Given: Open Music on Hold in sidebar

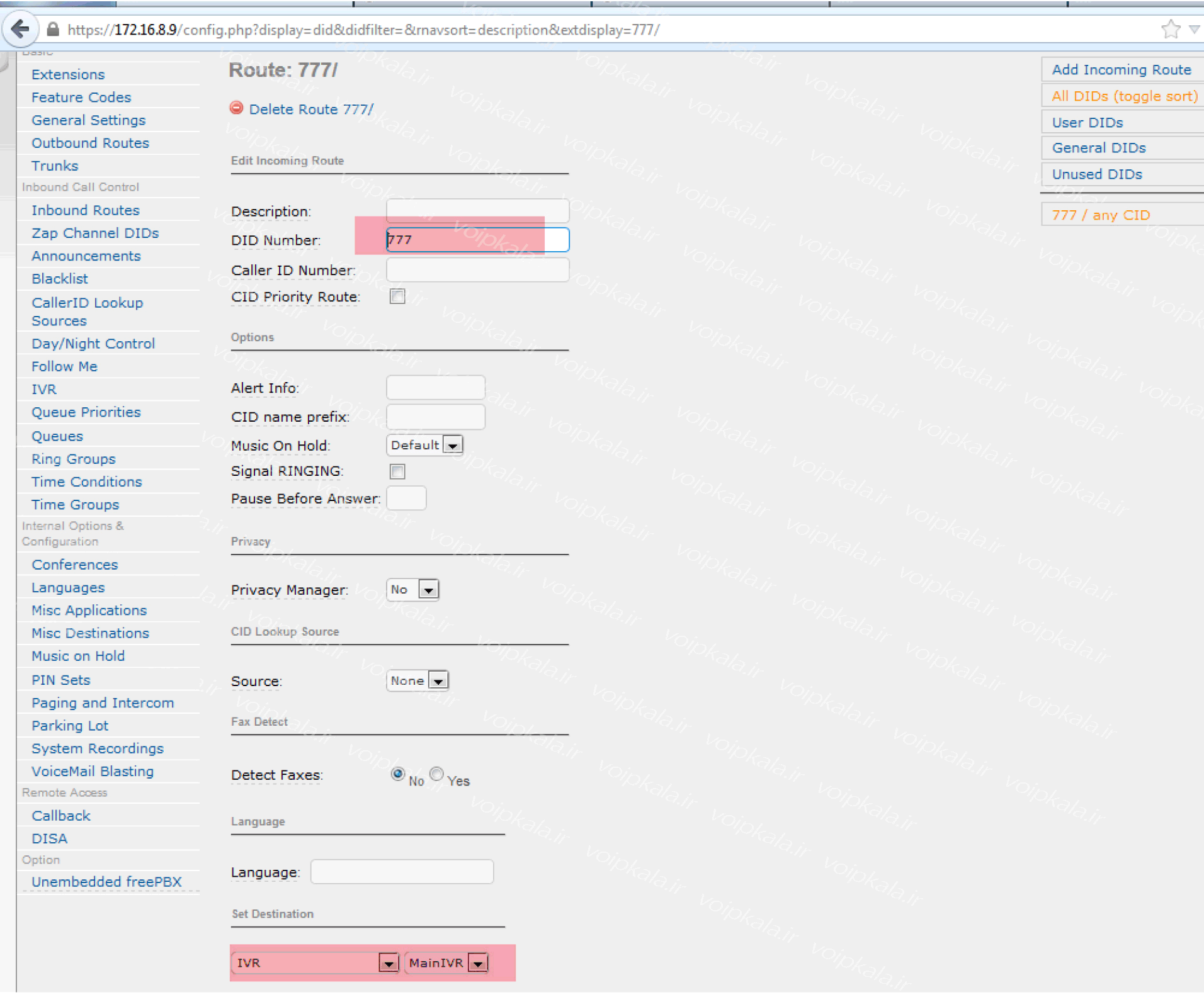Looking at the screenshot, I should (x=78, y=656).
